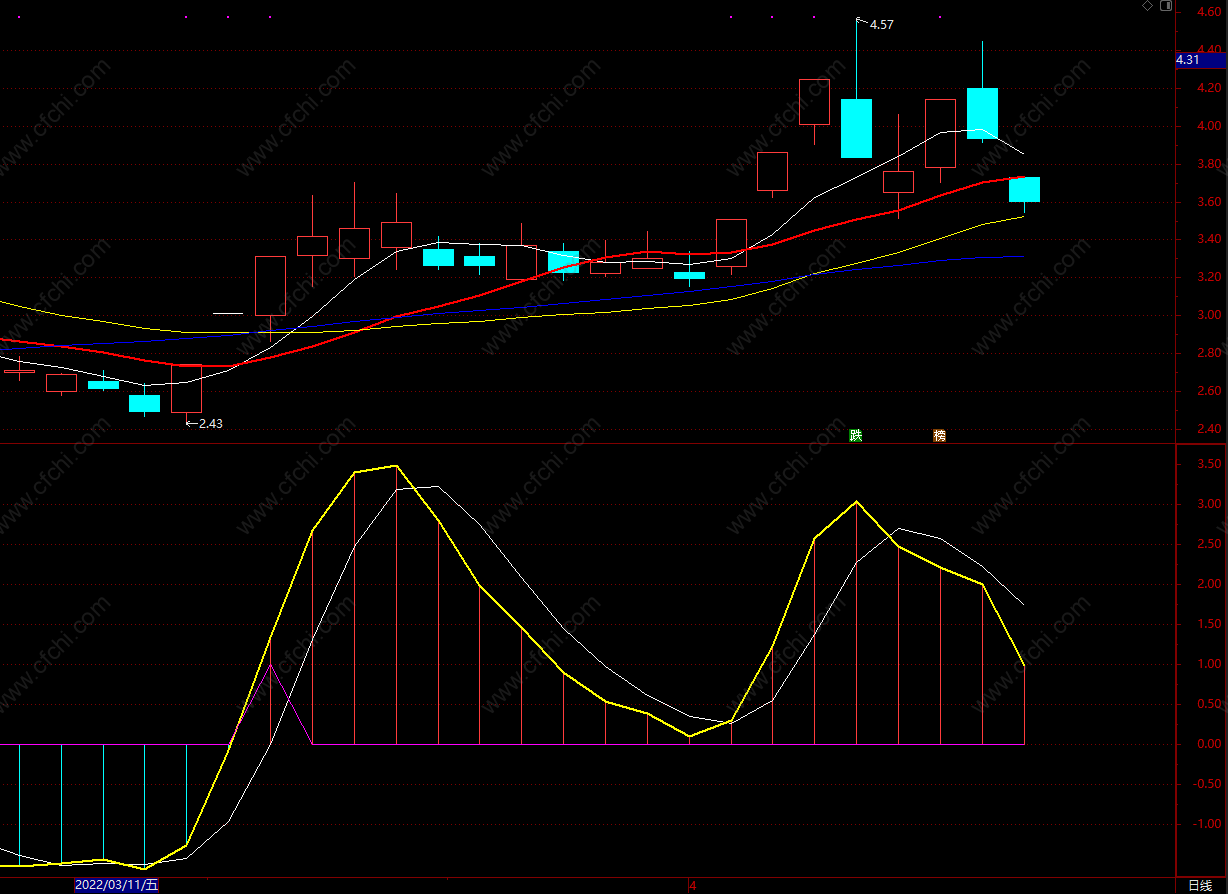
Task: Click the -1.00 indicator axis label
Action: tap(1208, 824)
